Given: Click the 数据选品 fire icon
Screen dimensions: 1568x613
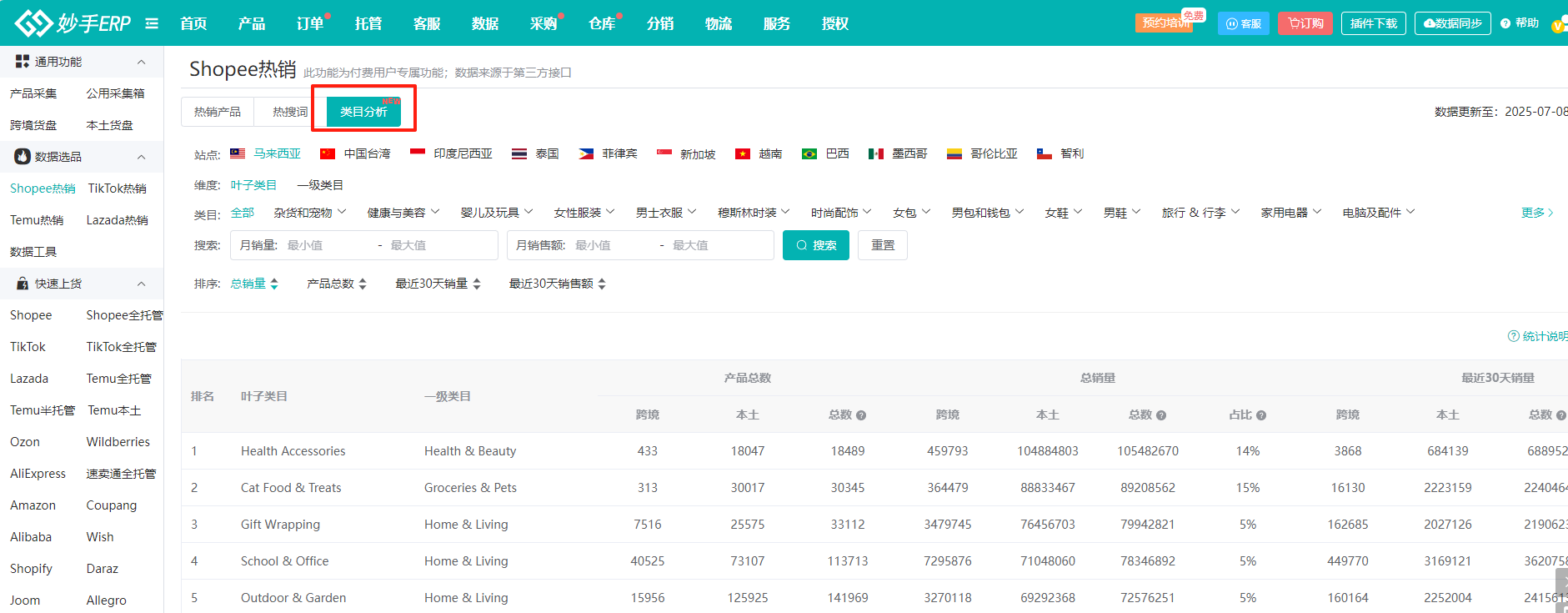Looking at the screenshot, I should (23, 156).
